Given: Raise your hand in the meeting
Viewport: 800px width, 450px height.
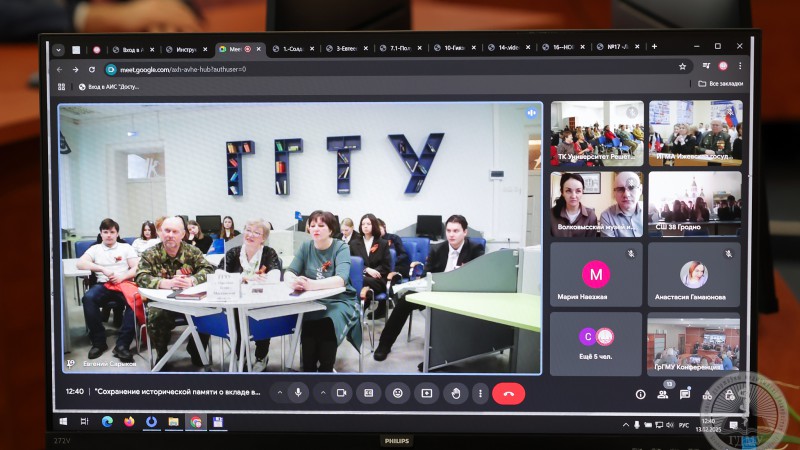Looking at the screenshot, I should pos(456,393).
